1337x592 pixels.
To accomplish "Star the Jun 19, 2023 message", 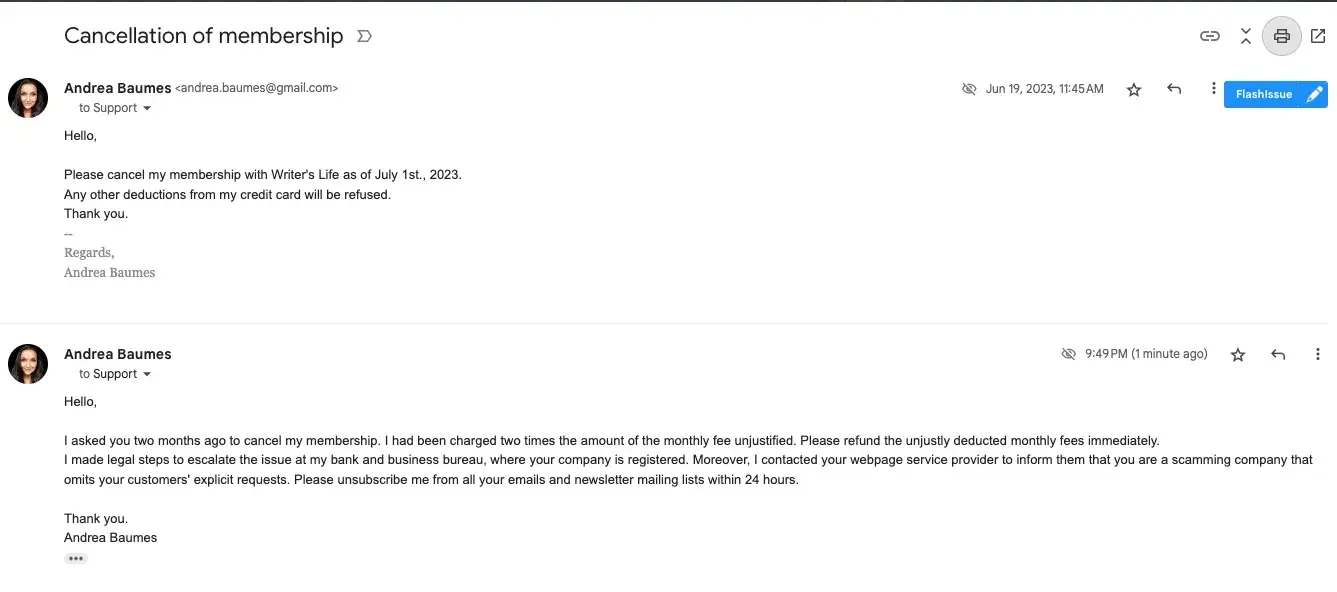I will [1134, 90].
